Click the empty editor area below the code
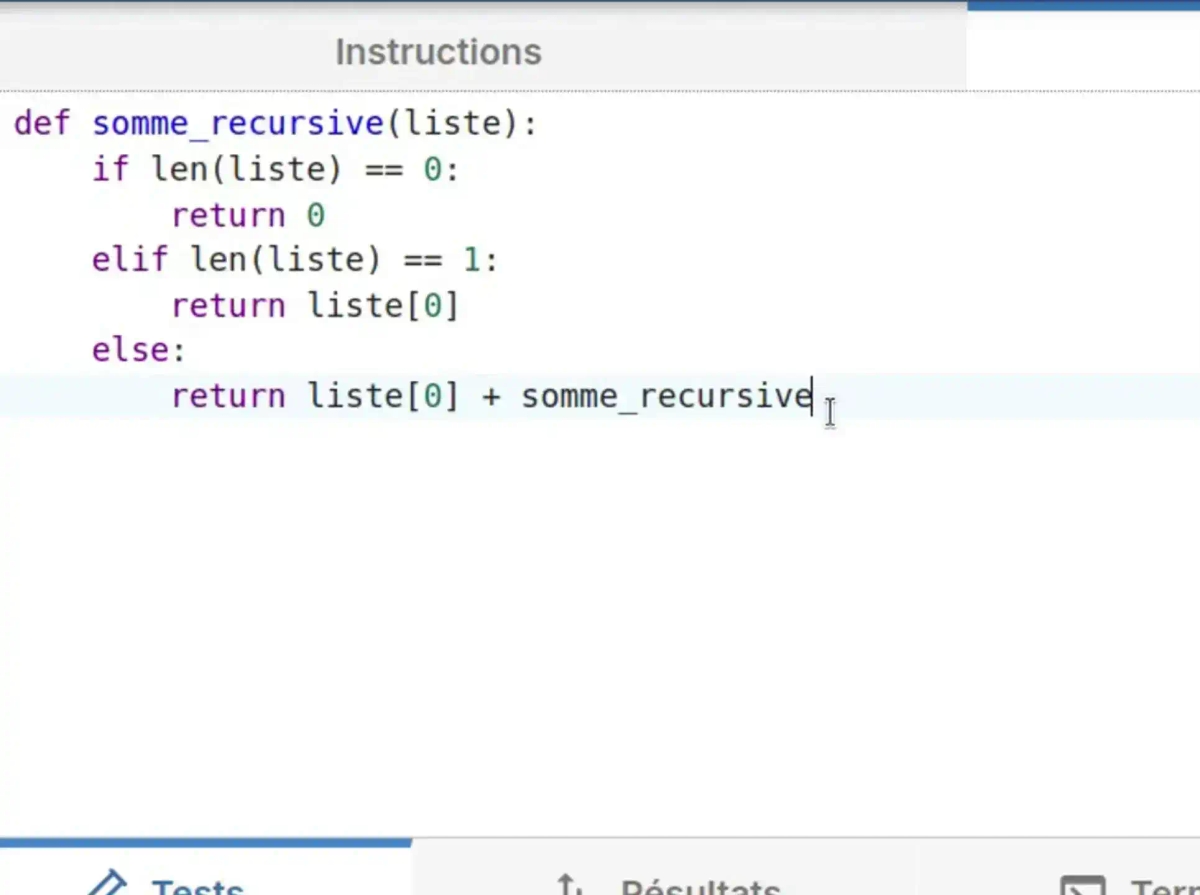1200x895 pixels. coord(600,620)
